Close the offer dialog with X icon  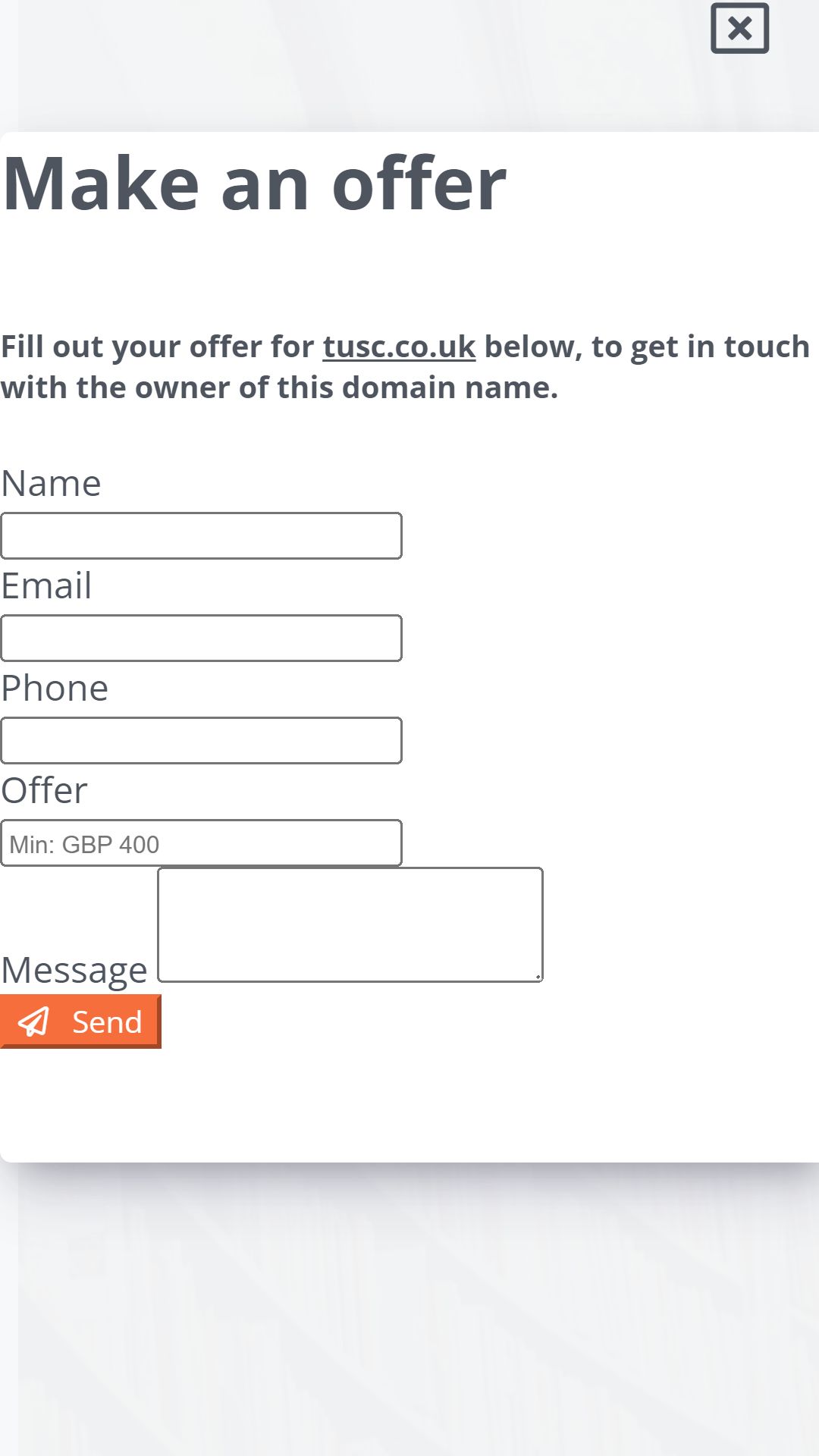(x=739, y=29)
